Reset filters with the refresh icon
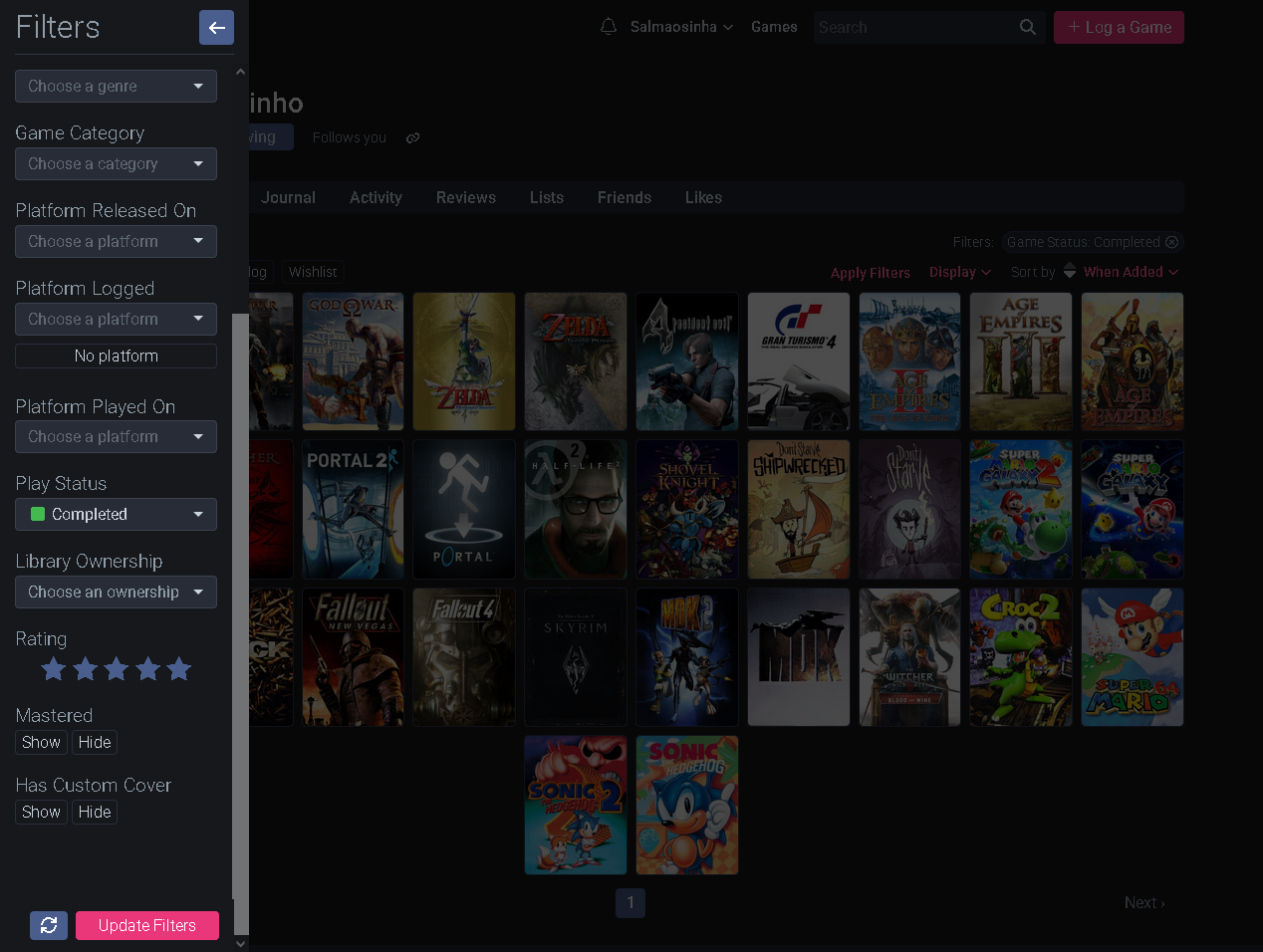This screenshot has width=1263, height=952. click(49, 925)
